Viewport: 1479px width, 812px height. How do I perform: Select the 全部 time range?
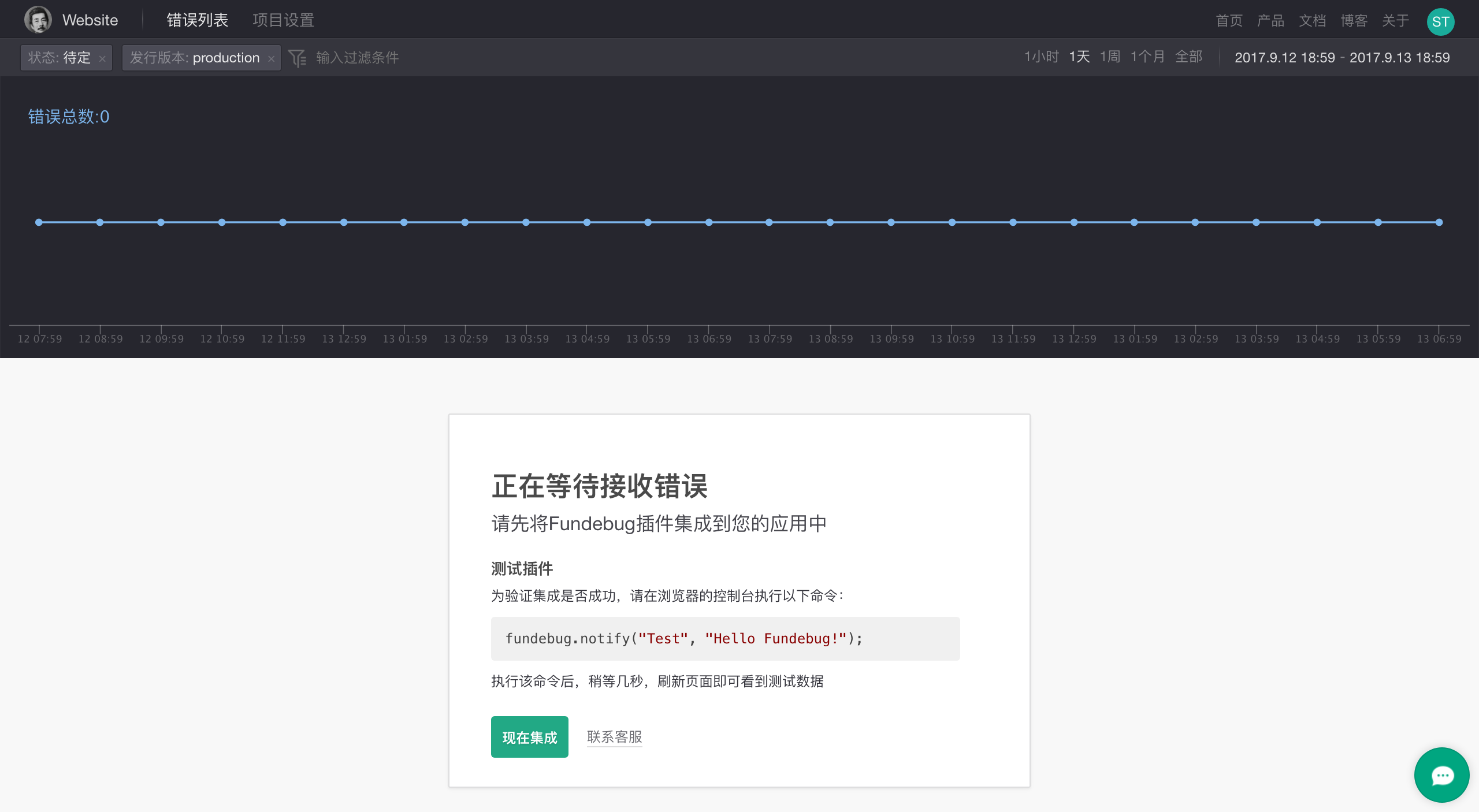click(x=1188, y=57)
